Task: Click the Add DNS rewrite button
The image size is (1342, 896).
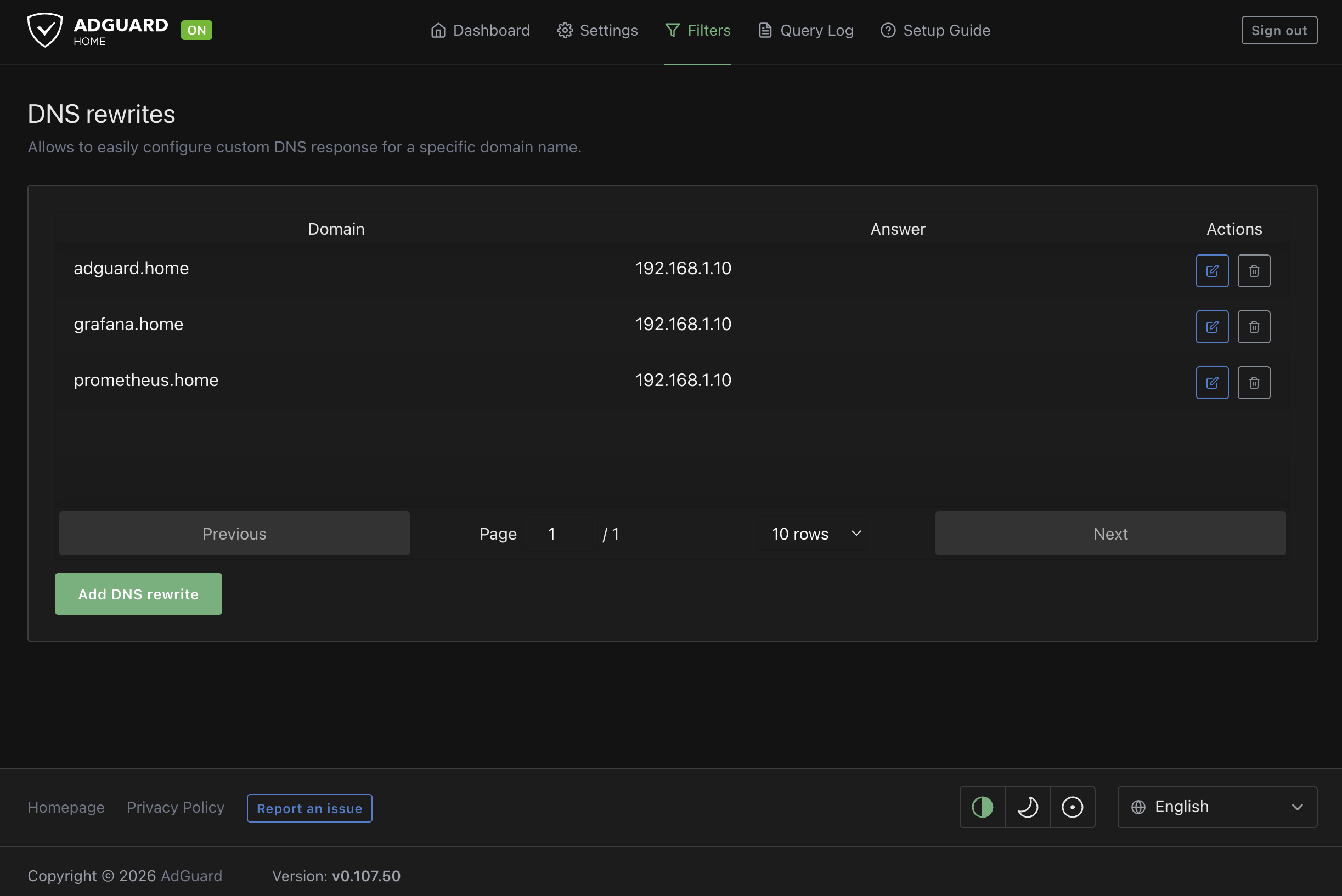Action: (138, 594)
